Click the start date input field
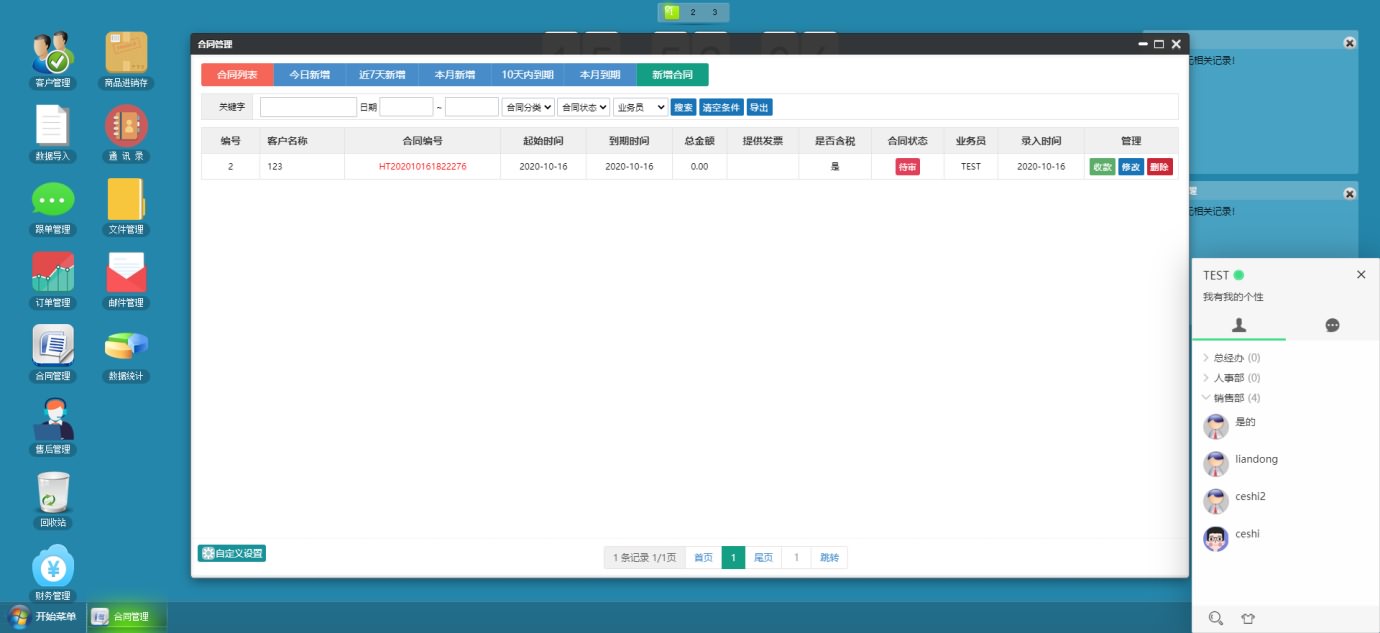Image resolution: width=1380 pixels, height=633 pixels. point(406,107)
